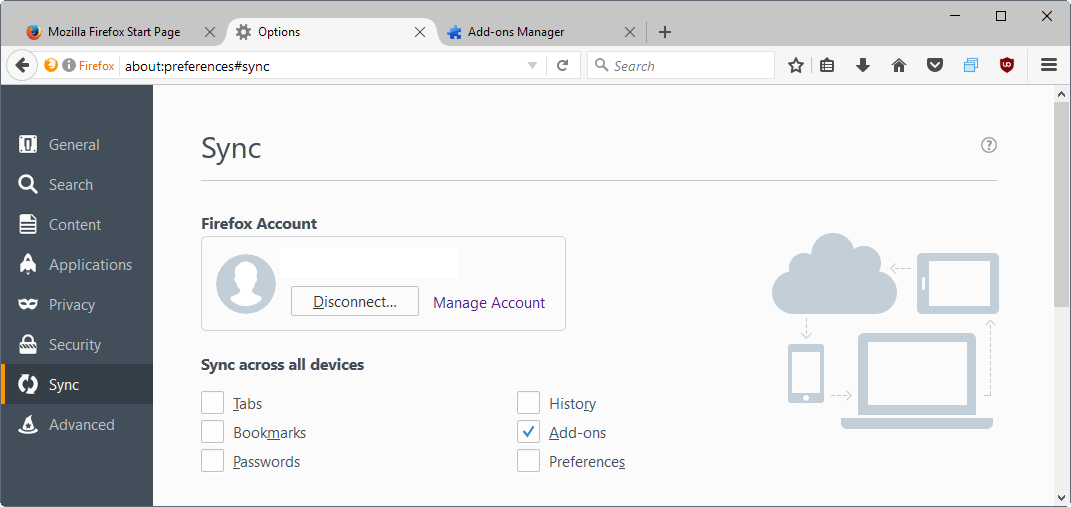Screen dimensions: 1071x507
Task: Close the Add-ons Manager tab
Action: 630,32
